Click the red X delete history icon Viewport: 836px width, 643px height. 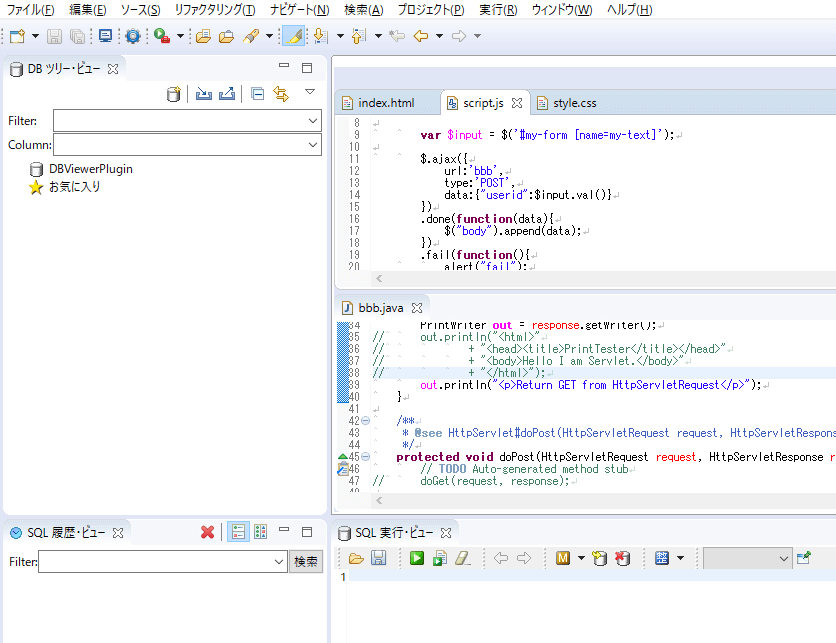207,532
